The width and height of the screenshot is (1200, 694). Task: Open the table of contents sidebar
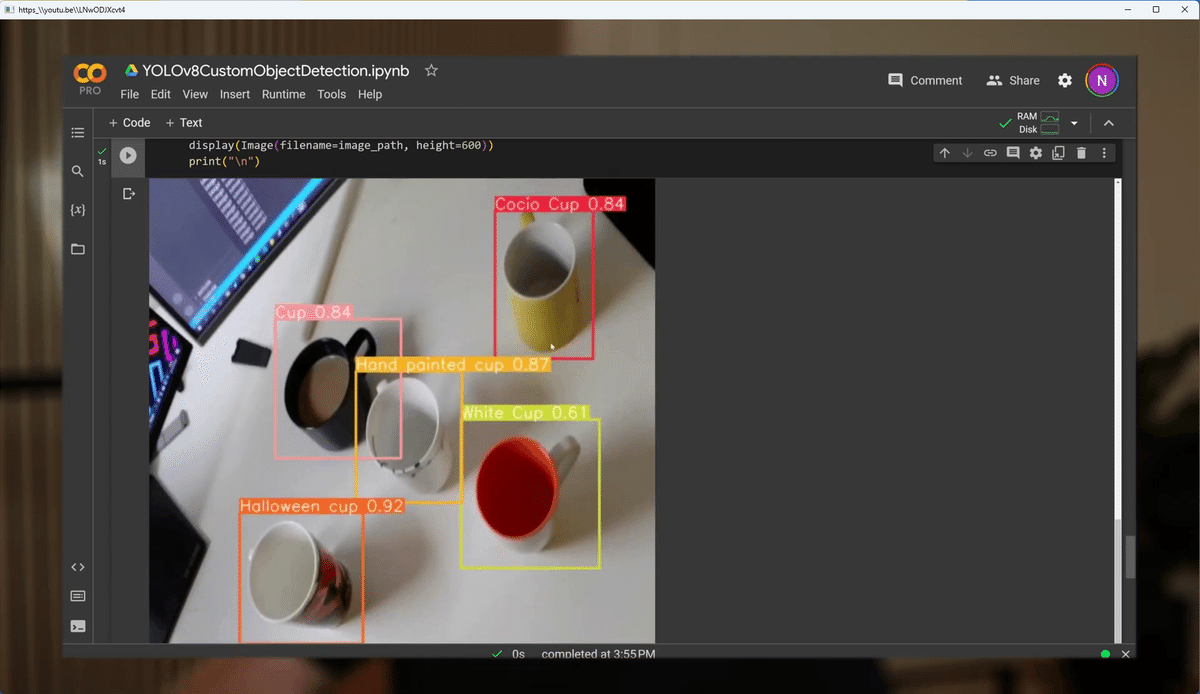[x=77, y=132]
